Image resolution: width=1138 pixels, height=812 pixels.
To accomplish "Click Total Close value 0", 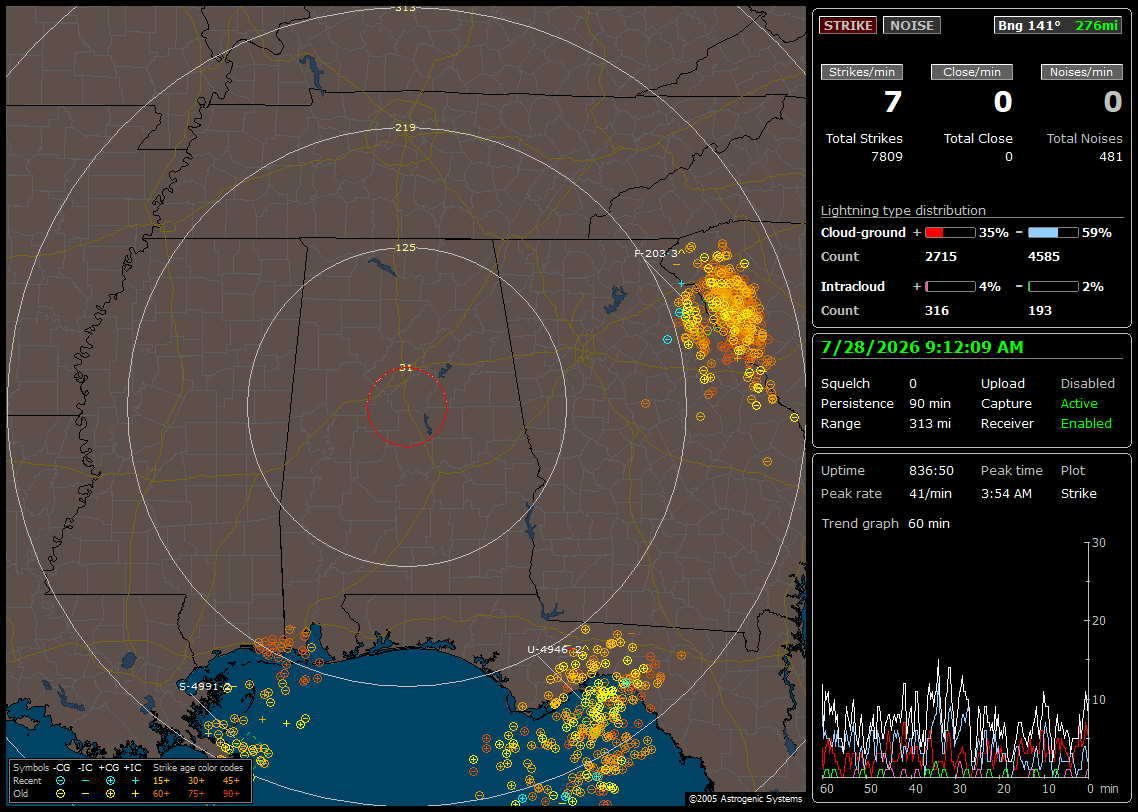I will point(1008,157).
